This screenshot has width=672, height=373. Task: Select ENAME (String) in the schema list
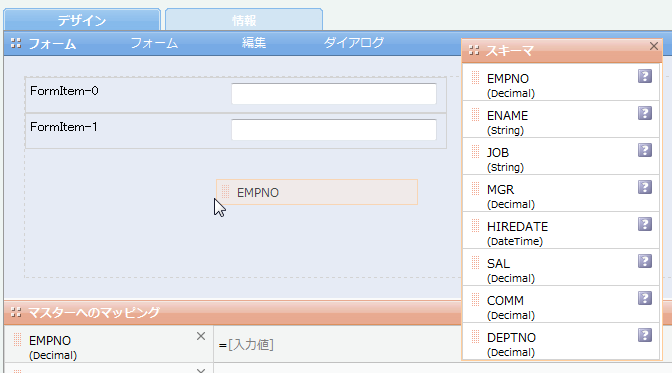point(561,119)
